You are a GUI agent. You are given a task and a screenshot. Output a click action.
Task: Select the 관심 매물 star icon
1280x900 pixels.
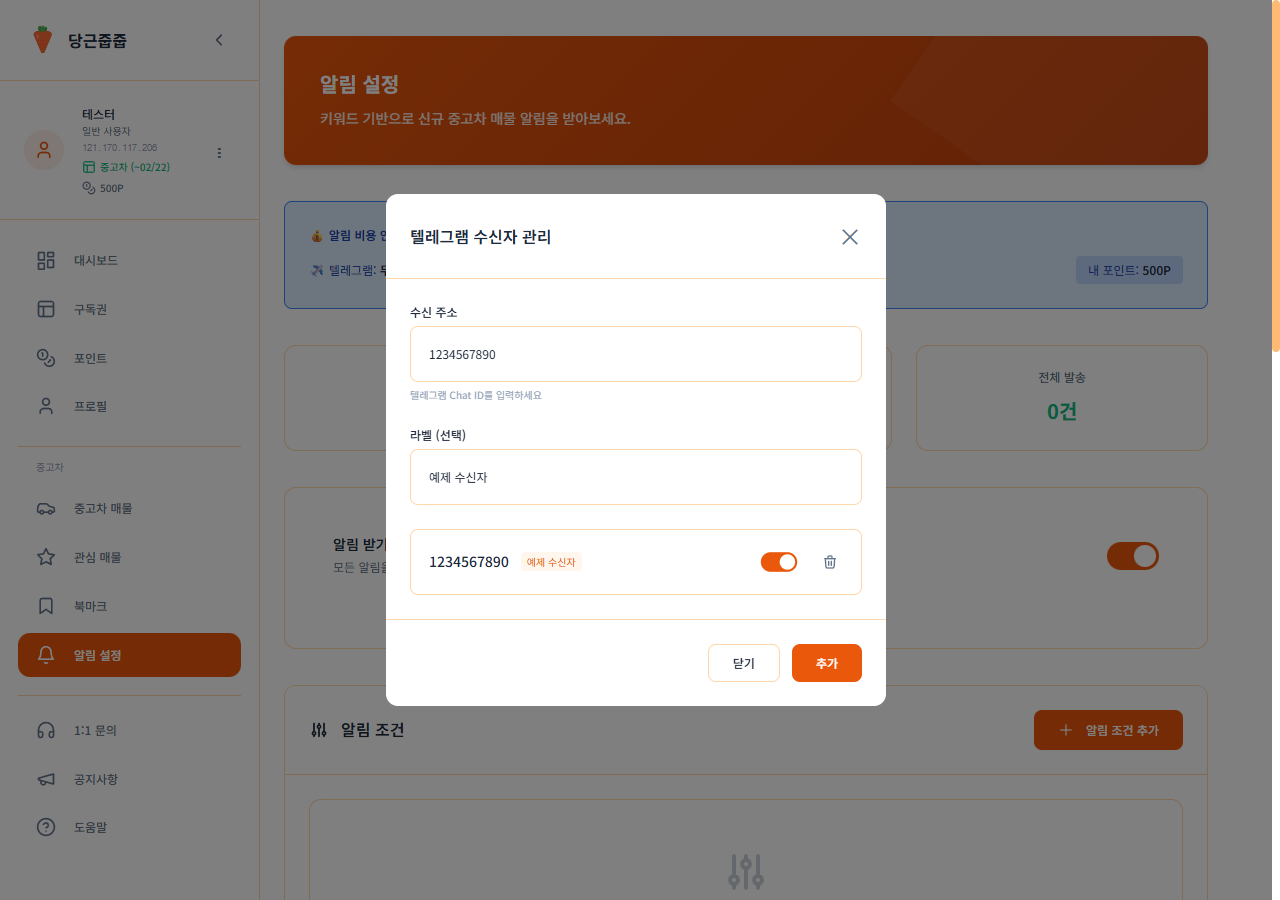click(x=44, y=557)
